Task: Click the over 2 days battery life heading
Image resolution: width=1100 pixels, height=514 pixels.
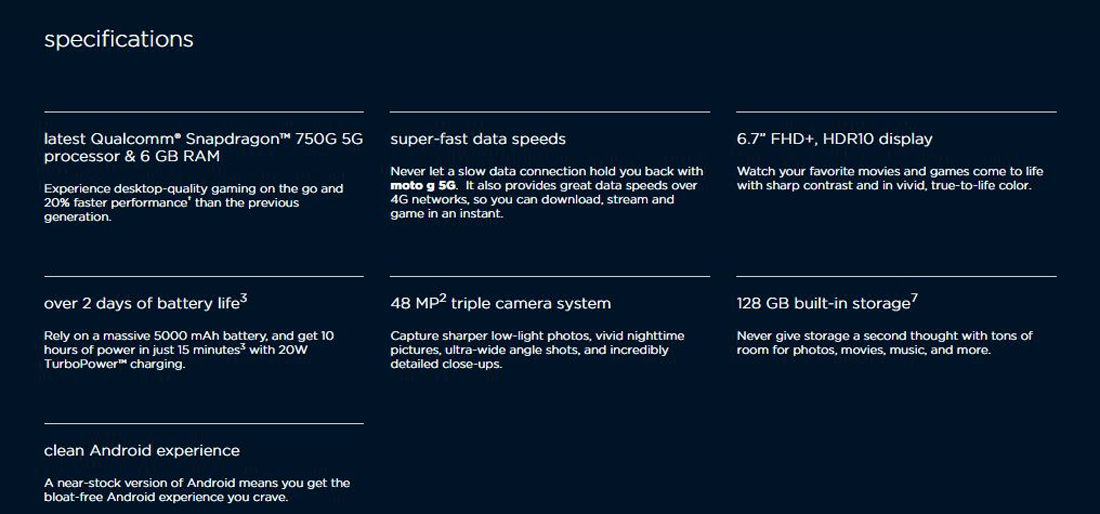Action: (145, 302)
